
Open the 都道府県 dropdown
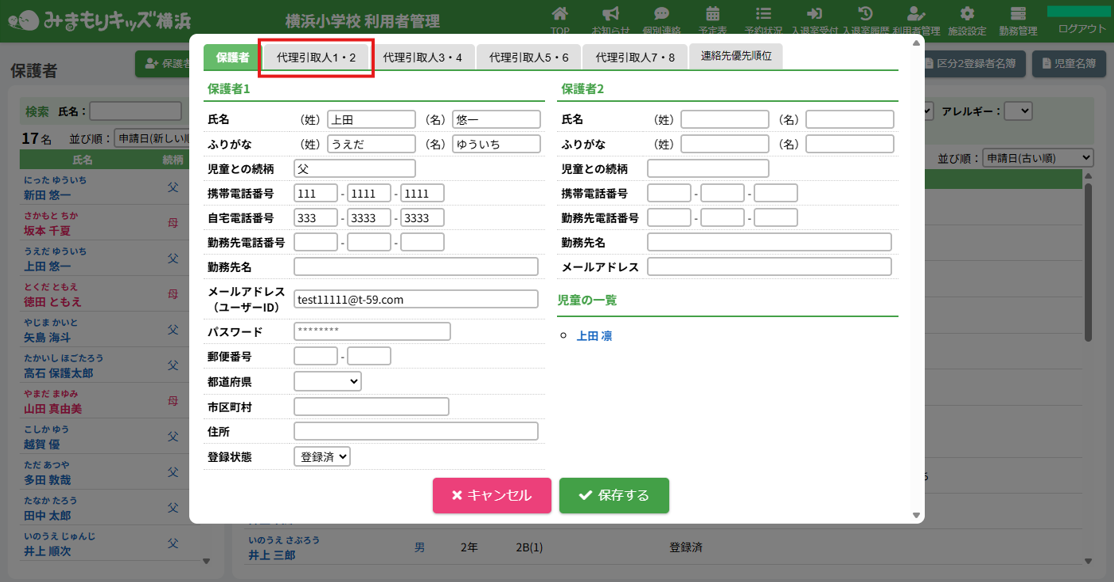tap(327, 381)
